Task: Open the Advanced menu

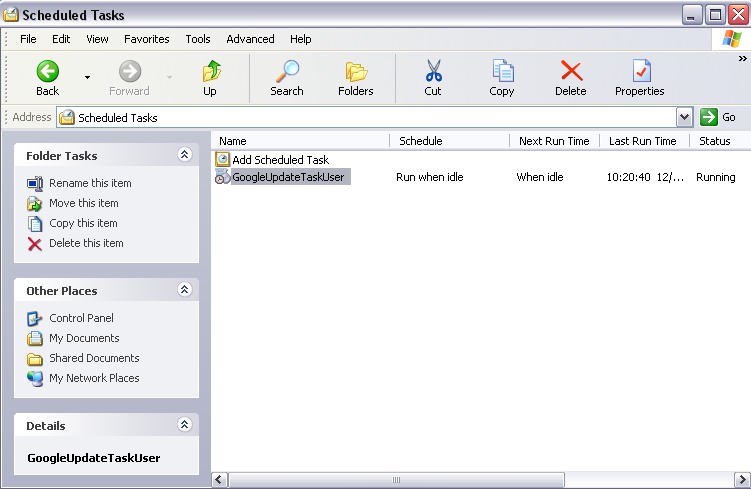Action: 250,39
